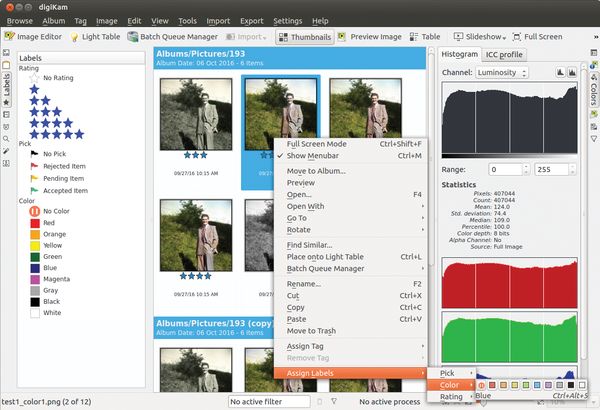This screenshot has width=600, height=410.
Task: Select Move to Trash in context menu
Action: 351,331
